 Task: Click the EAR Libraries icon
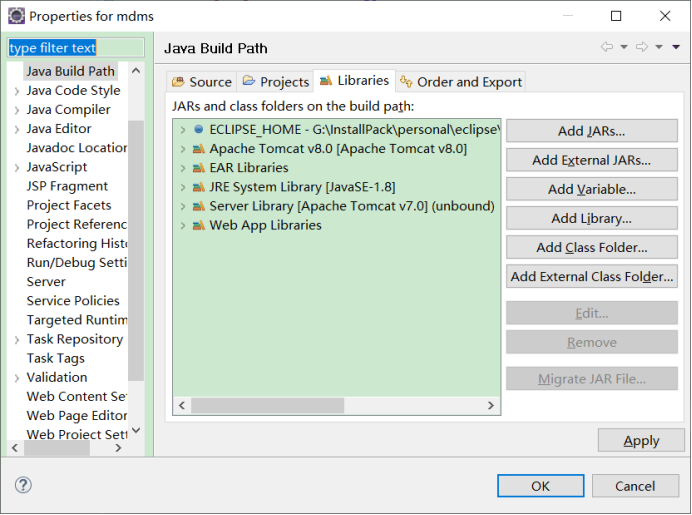pyautogui.click(x=199, y=168)
